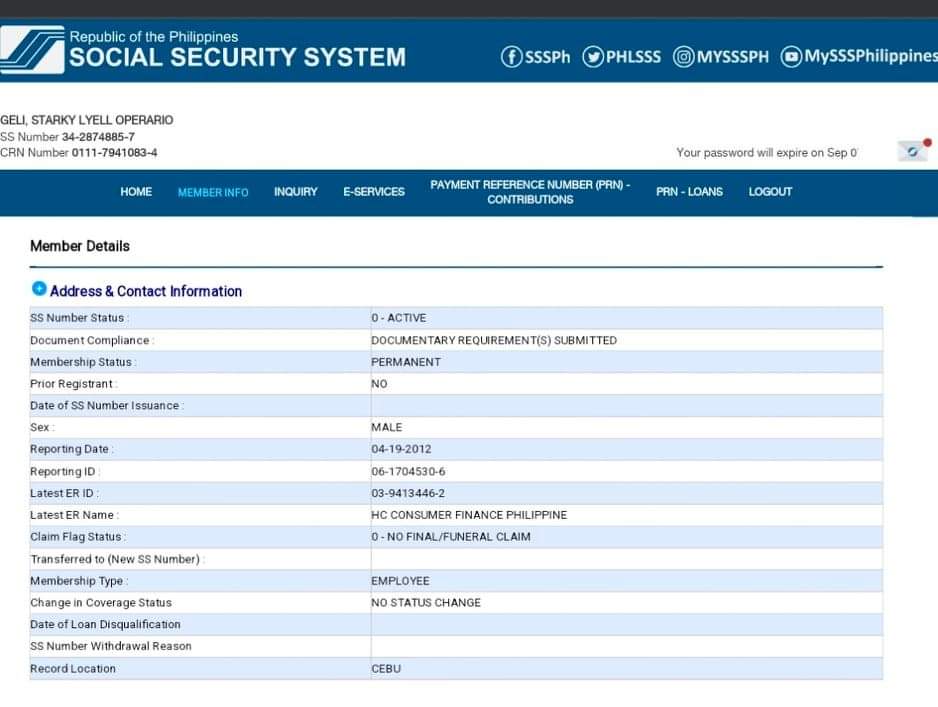Click the Record Location CEBU value

tap(386, 669)
